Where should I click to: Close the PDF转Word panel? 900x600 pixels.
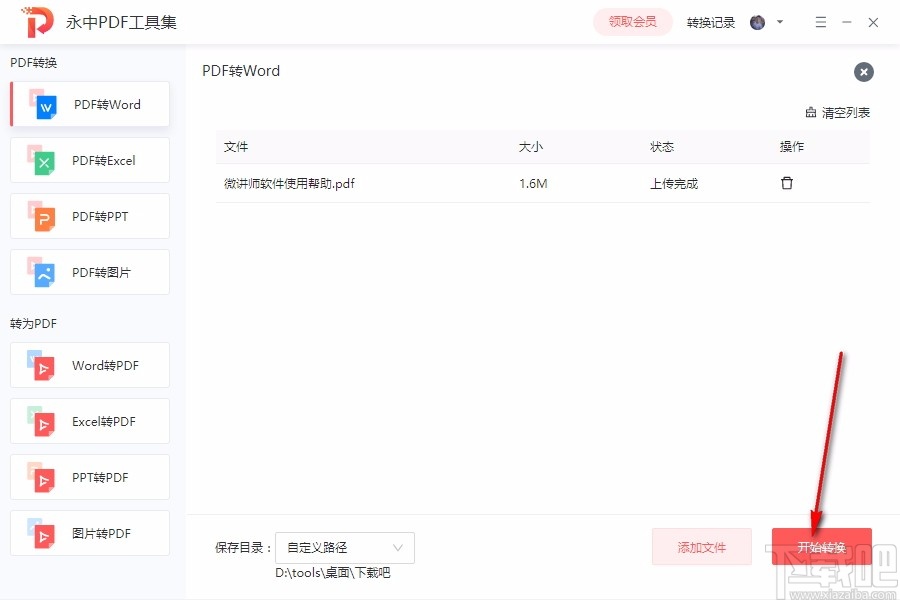pos(863,71)
